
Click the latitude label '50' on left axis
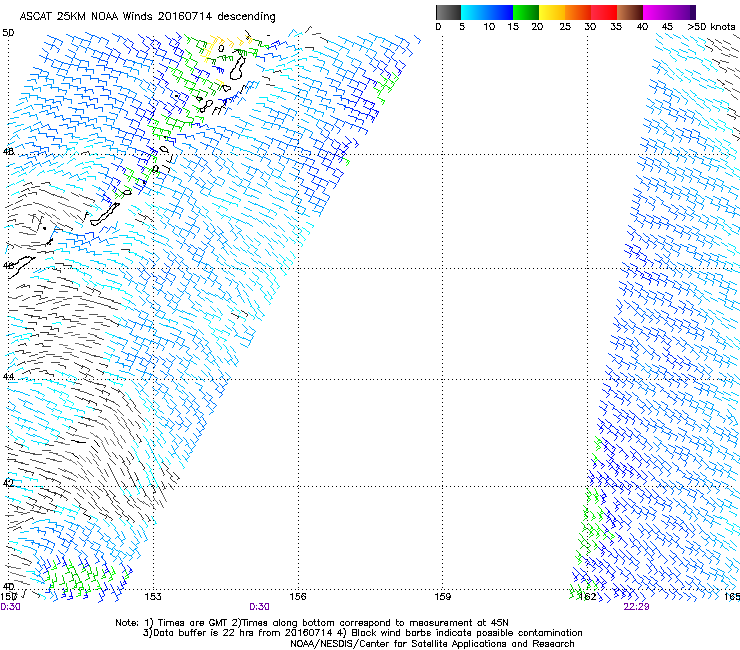tap(8, 33)
